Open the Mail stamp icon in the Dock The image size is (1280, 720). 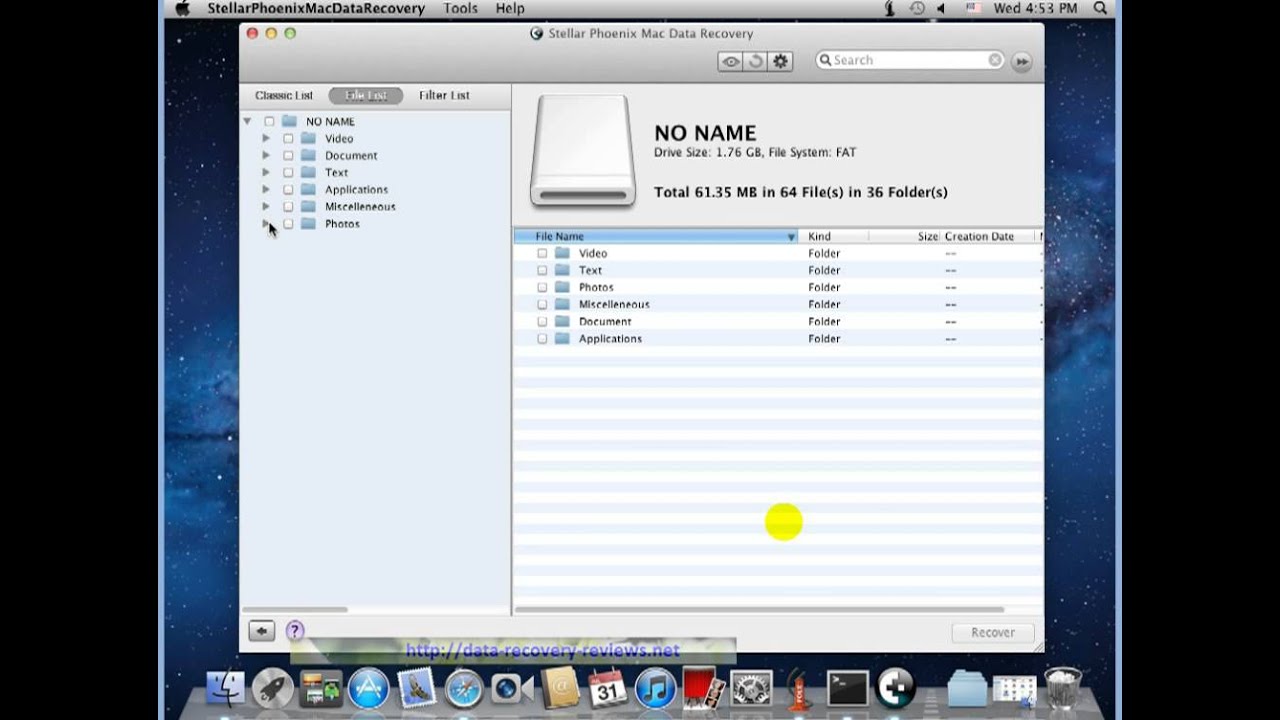tap(416, 688)
